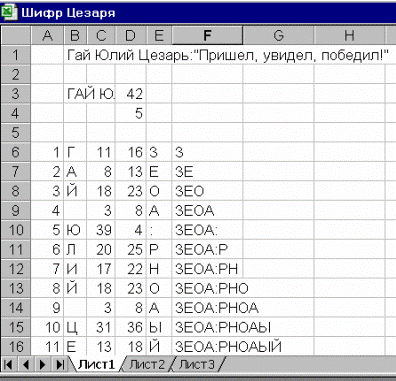396x381 pixels.
Task: Select row 10 header
Action: point(16,230)
